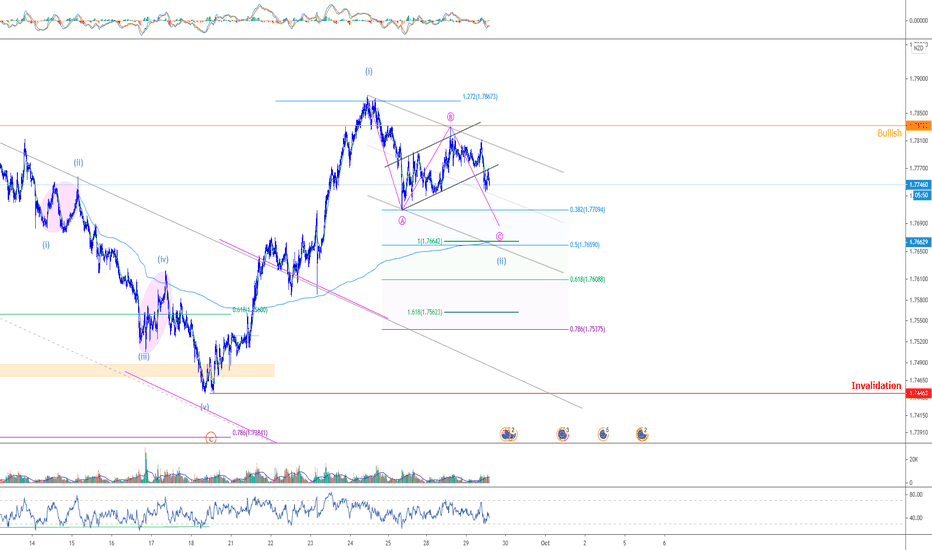Click the red Invalidation text label
932x550 pixels.
click(x=876, y=386)
